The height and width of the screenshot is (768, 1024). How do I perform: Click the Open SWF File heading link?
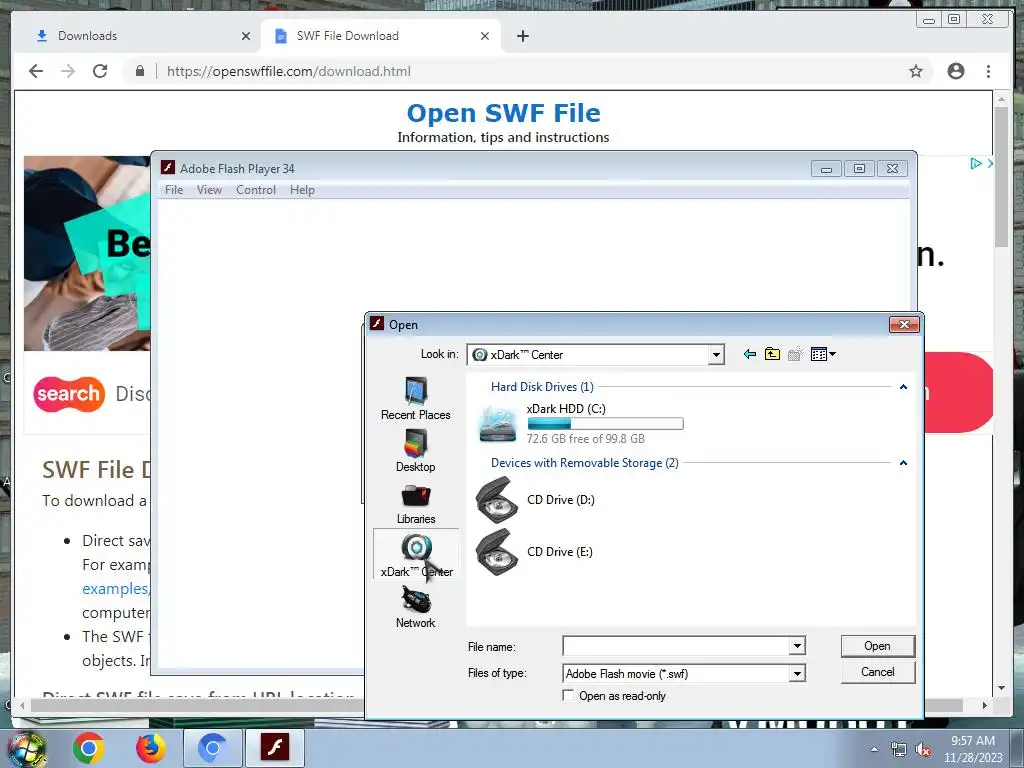tap(504, 113)
